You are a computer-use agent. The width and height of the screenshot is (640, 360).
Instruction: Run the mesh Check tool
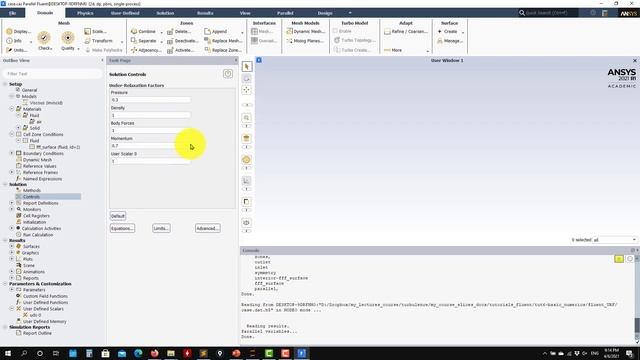tap(44, 38)
